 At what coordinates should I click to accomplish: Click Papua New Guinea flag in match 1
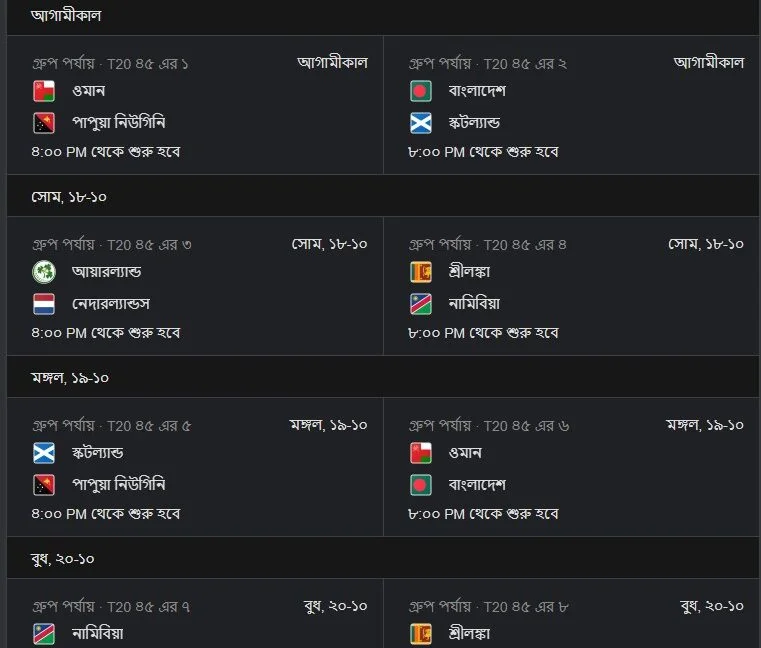tap(44, 123)
